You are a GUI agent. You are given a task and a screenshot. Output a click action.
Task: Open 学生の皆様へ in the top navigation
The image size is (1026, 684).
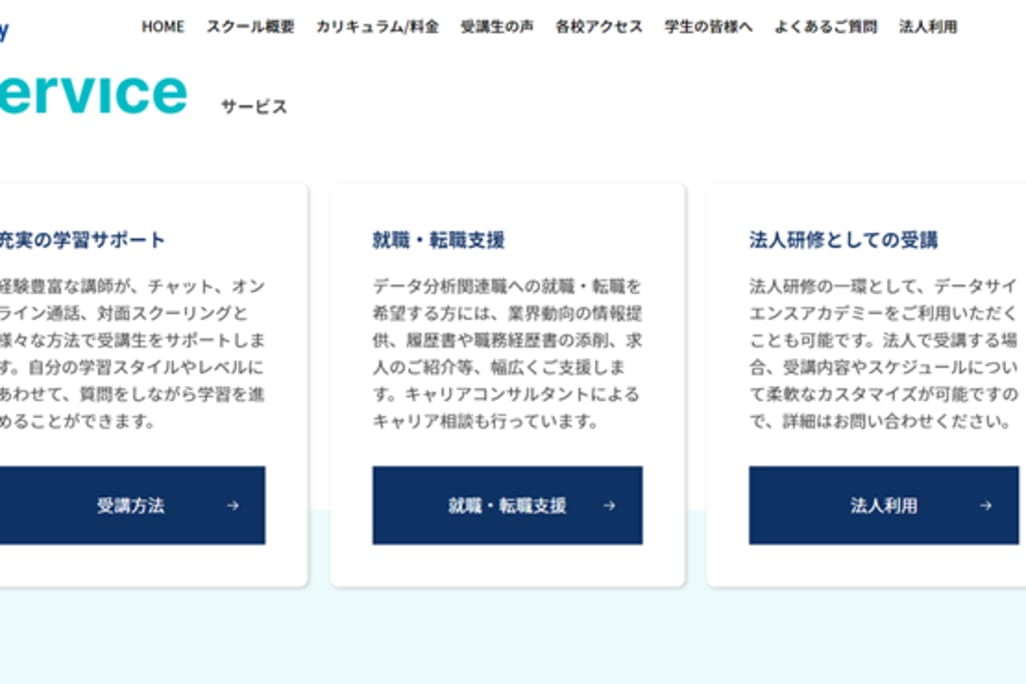(708, 27)
